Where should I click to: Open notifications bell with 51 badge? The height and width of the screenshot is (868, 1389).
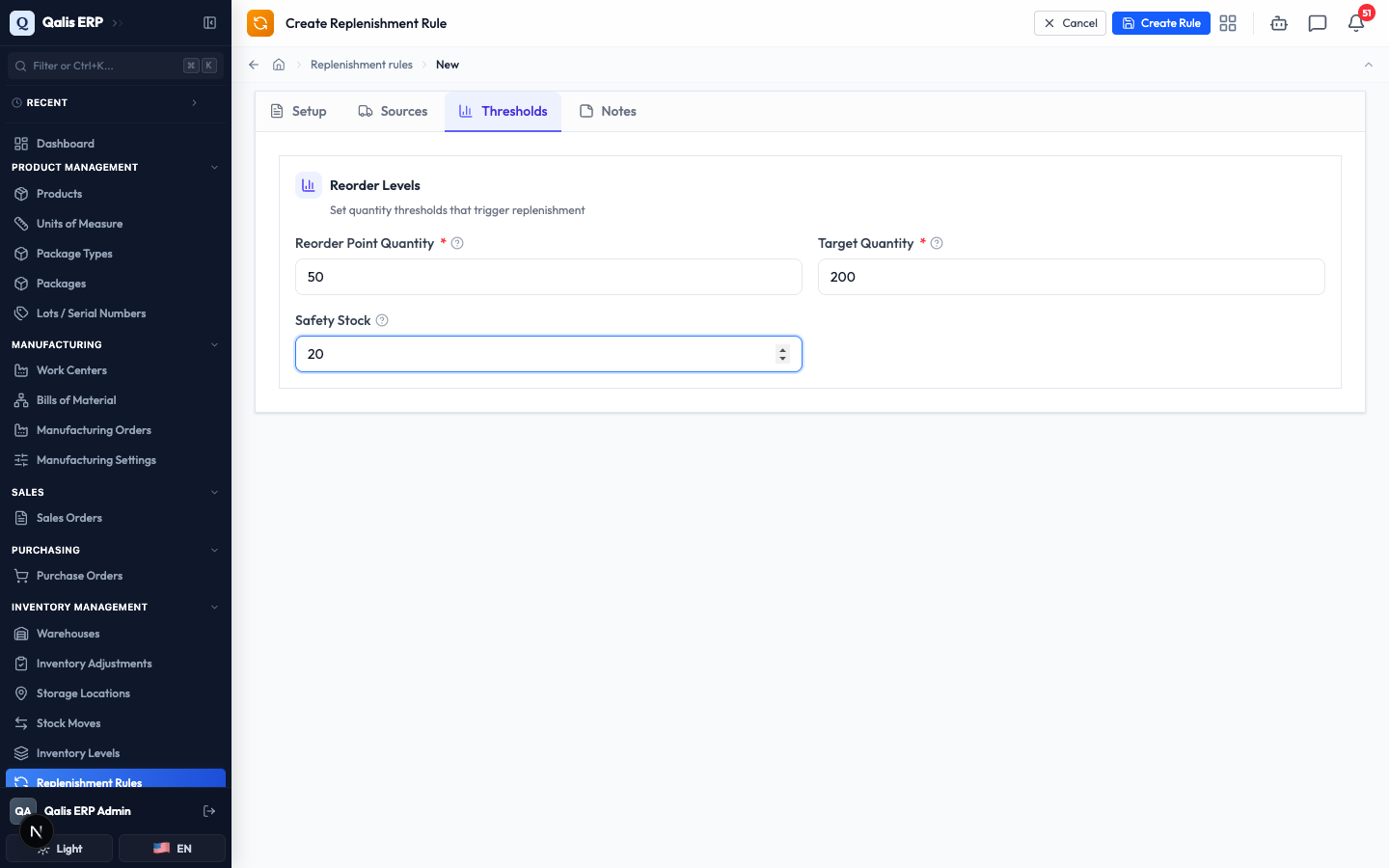(x=1356, y=23)
